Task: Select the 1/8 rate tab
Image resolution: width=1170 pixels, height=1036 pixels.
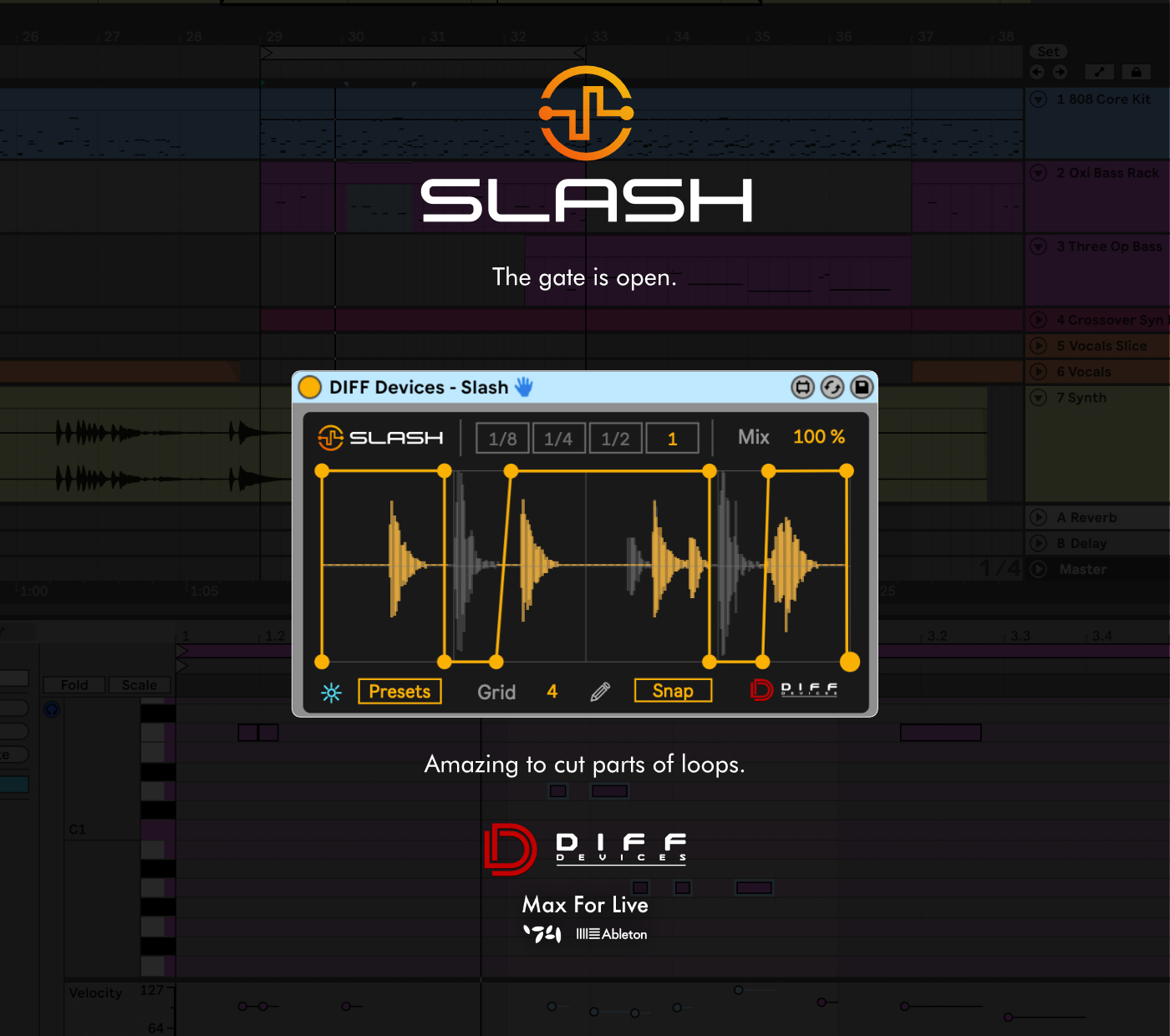Action: click(x=502, y=439)
